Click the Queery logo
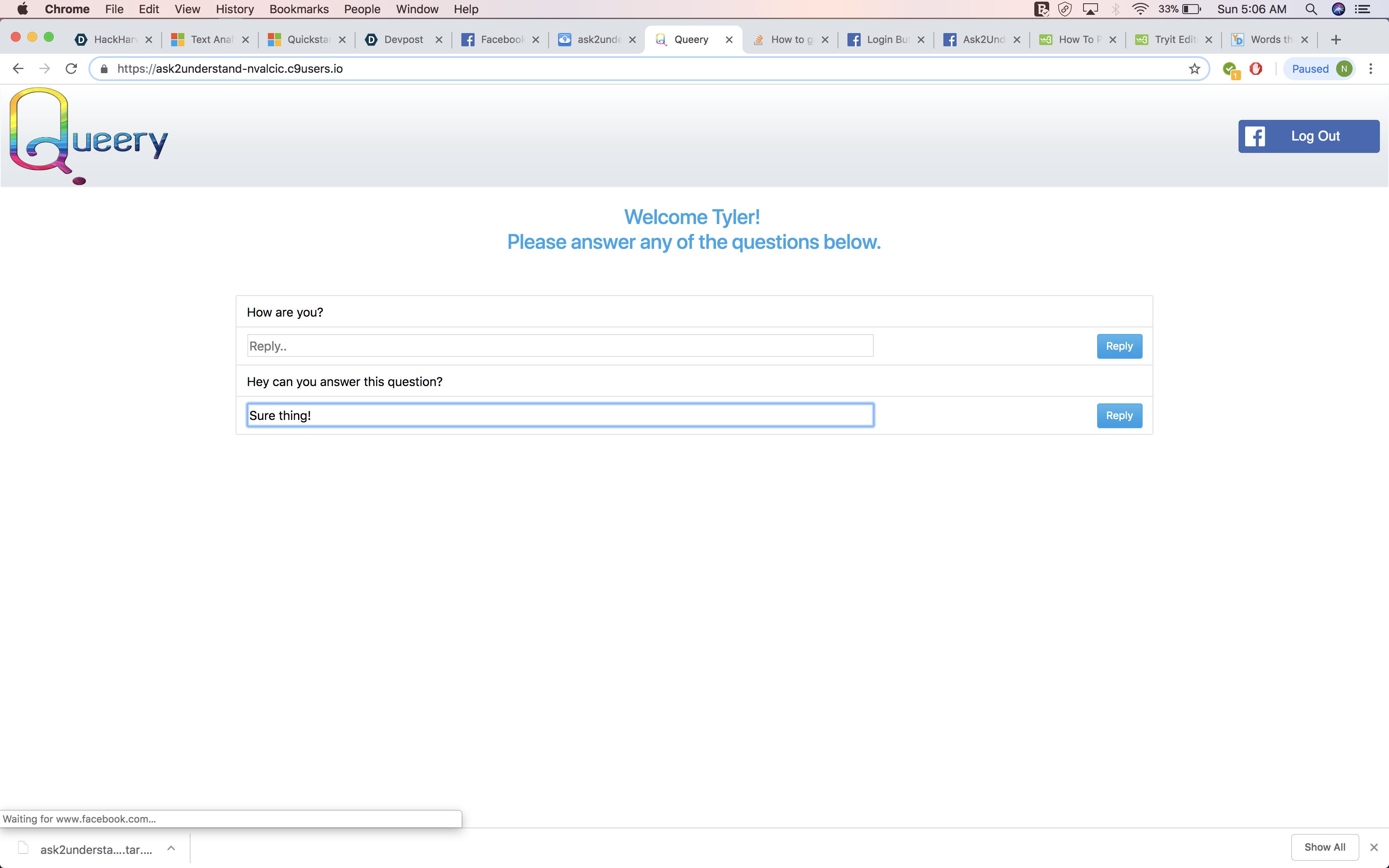Viewport: 1389px width, 868px height. tap(89, 136)
